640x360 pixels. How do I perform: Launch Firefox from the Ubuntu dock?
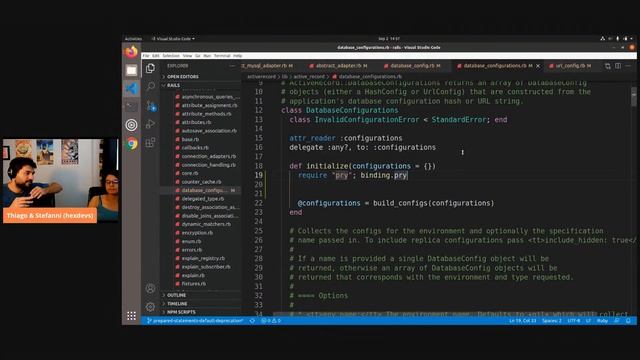pos(131,52)
